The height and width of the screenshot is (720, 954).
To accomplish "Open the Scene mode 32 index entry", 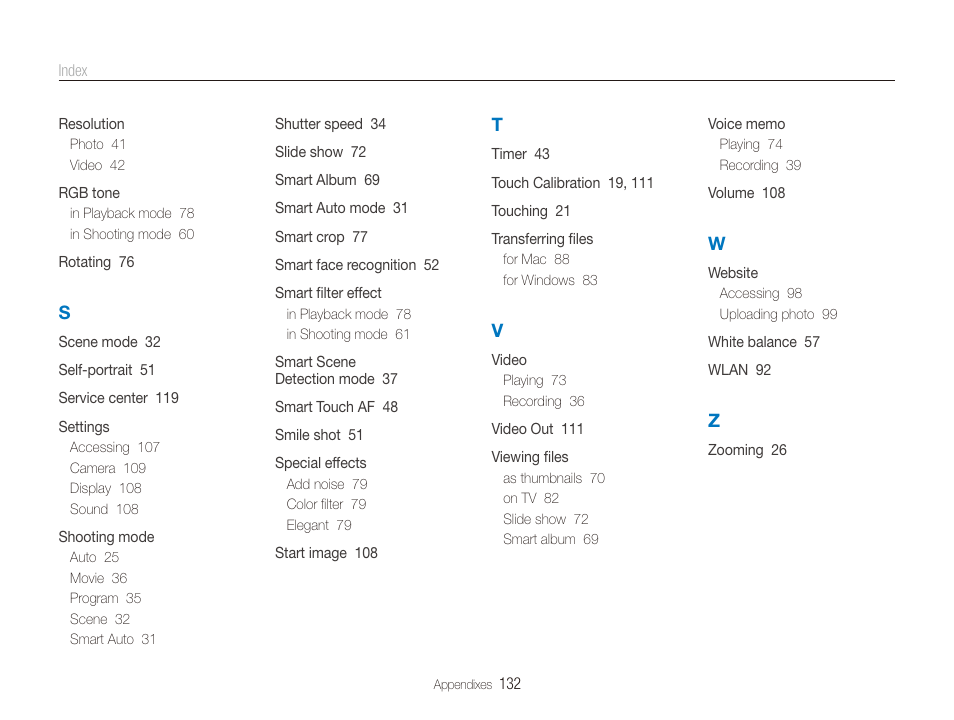I will [110, 342].
